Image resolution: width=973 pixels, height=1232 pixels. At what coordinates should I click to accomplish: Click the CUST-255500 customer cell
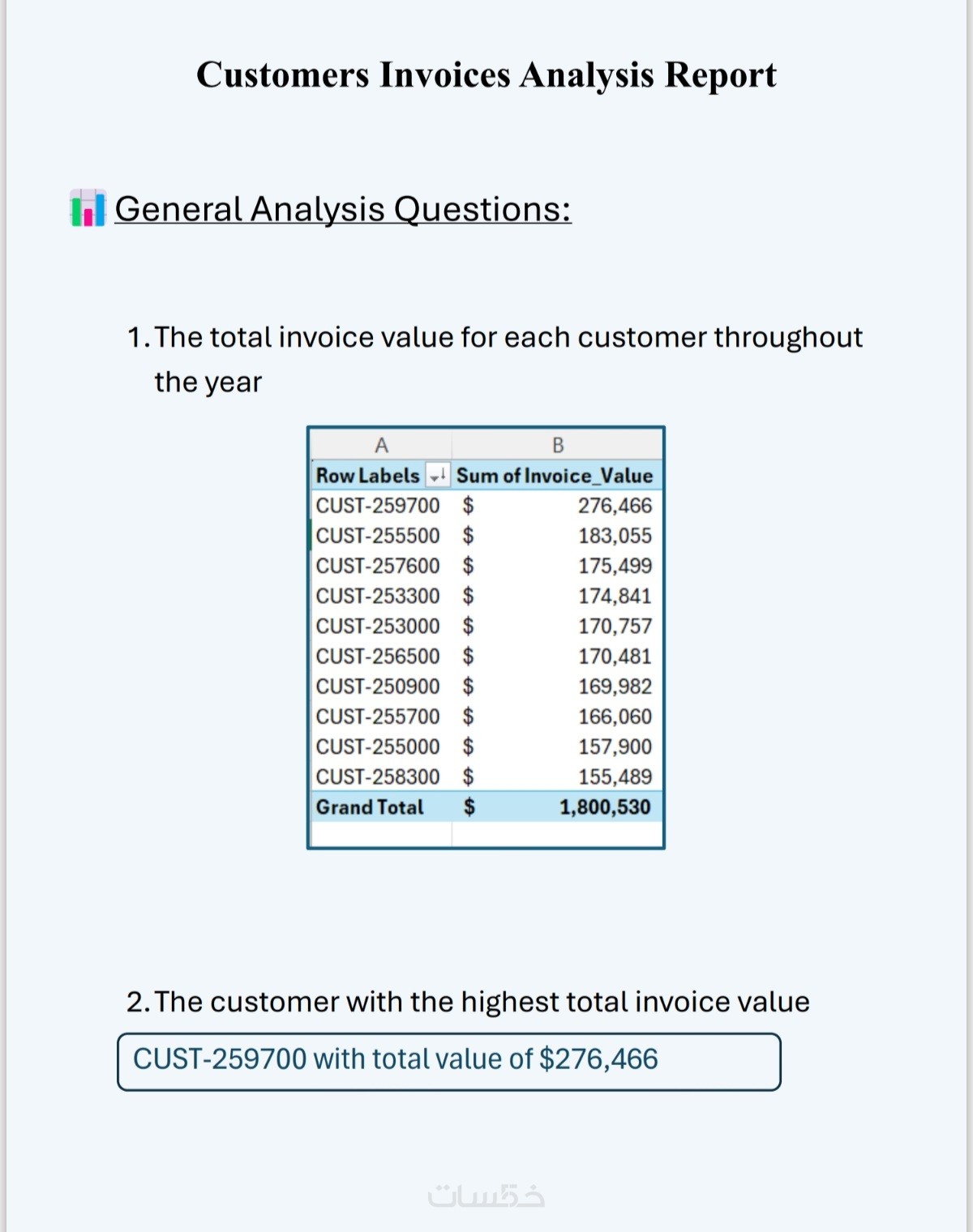coord(378,536)
